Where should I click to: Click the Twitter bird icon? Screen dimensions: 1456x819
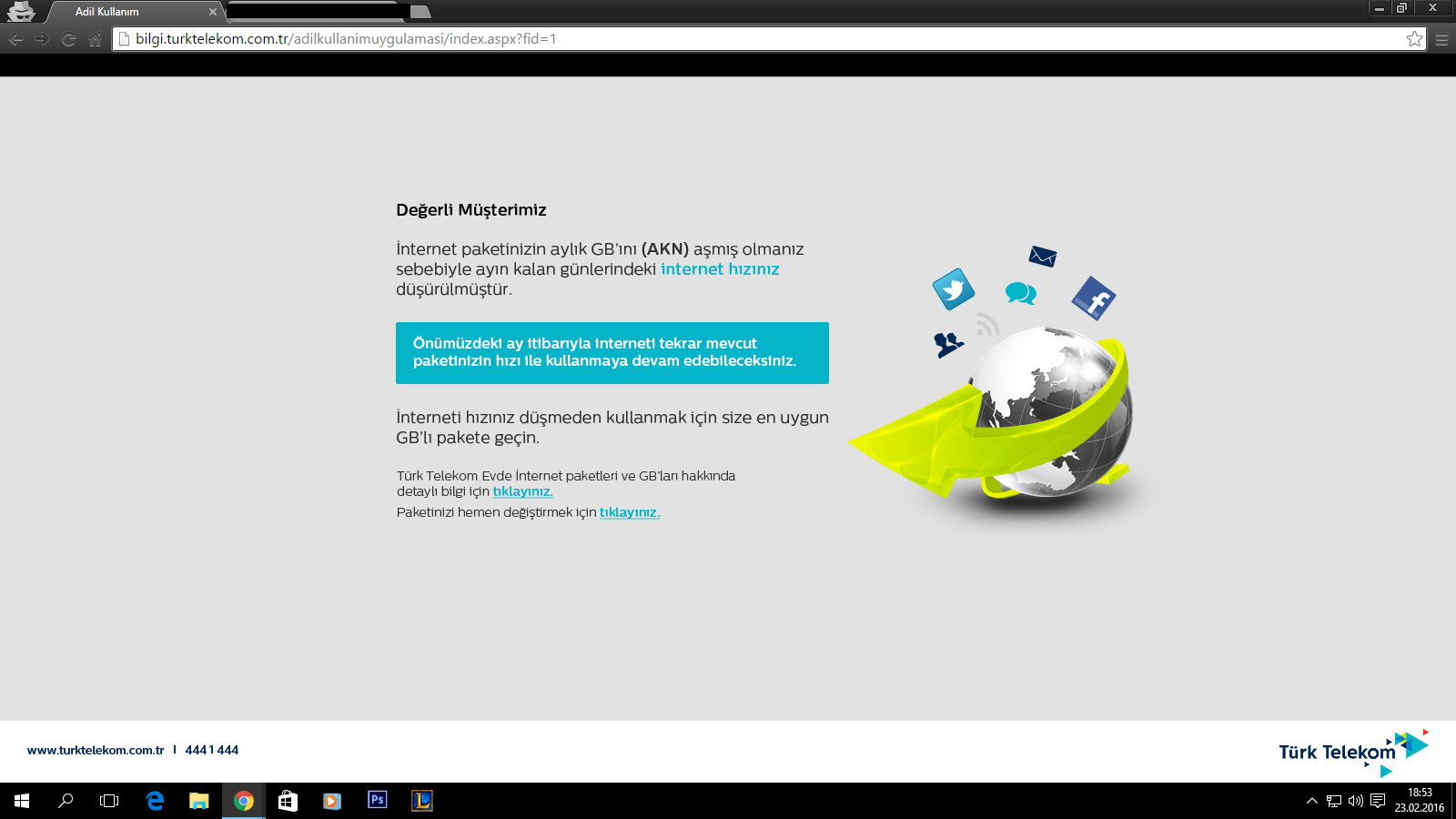[x=954, y=289]
